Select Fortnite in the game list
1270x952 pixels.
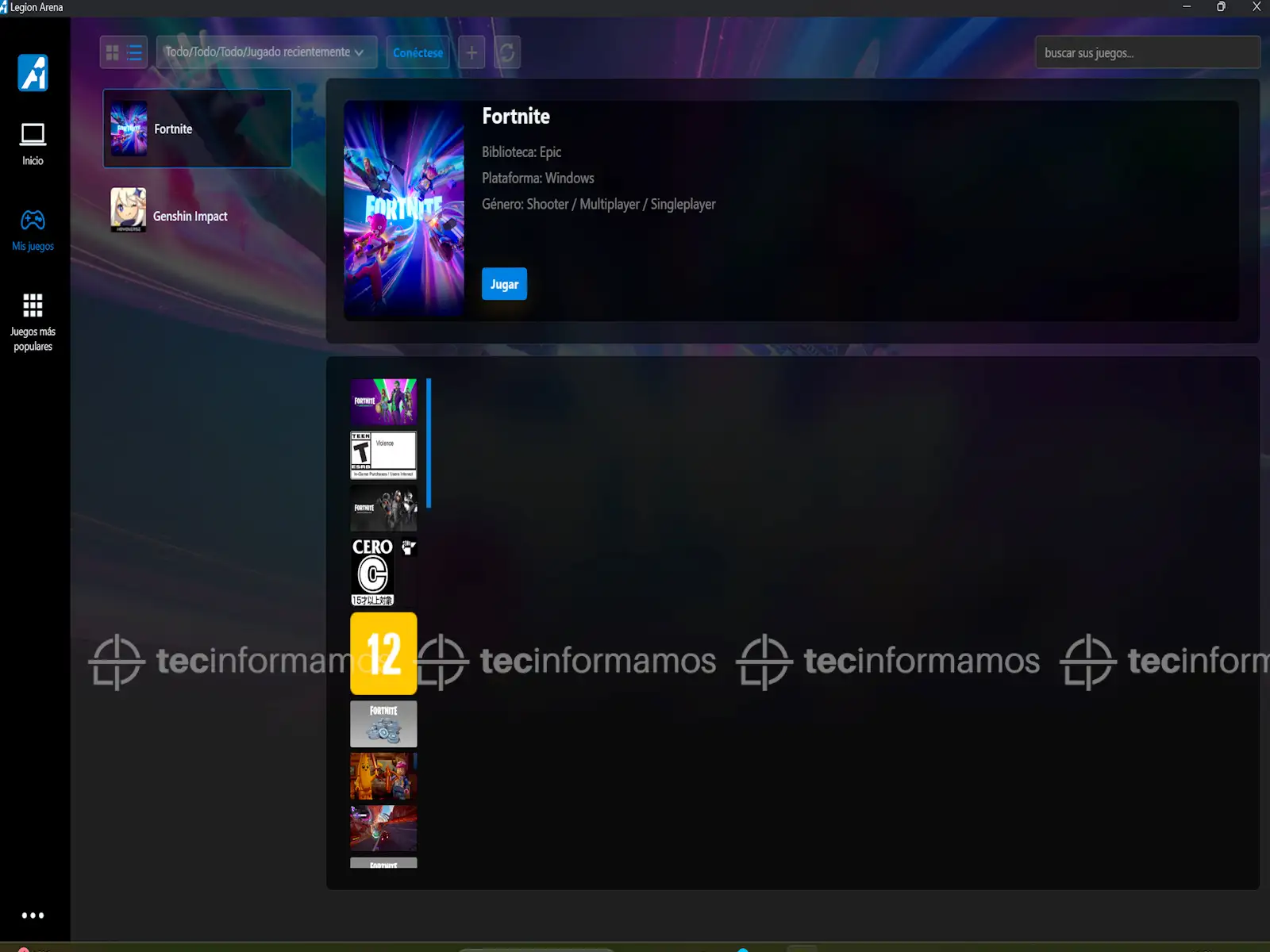(198, 129)
